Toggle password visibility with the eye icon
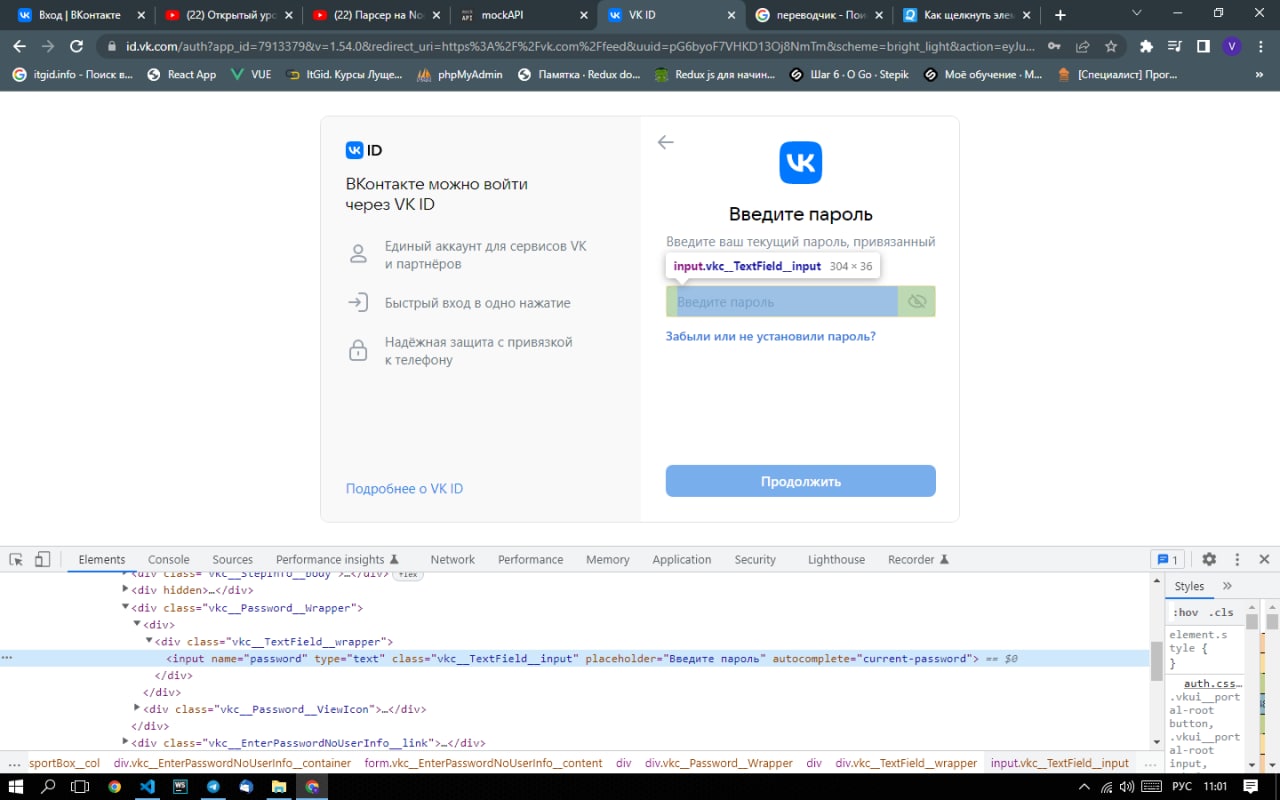 [x=917, y=301]
